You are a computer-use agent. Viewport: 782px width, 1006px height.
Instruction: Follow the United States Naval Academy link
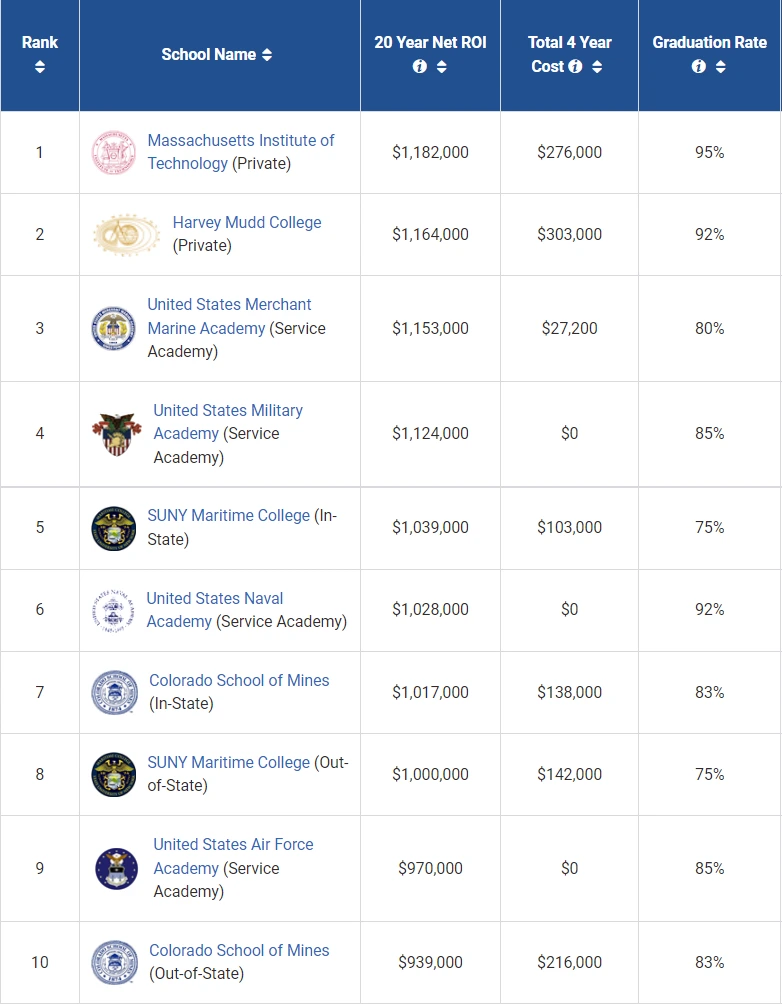[214, 598]
